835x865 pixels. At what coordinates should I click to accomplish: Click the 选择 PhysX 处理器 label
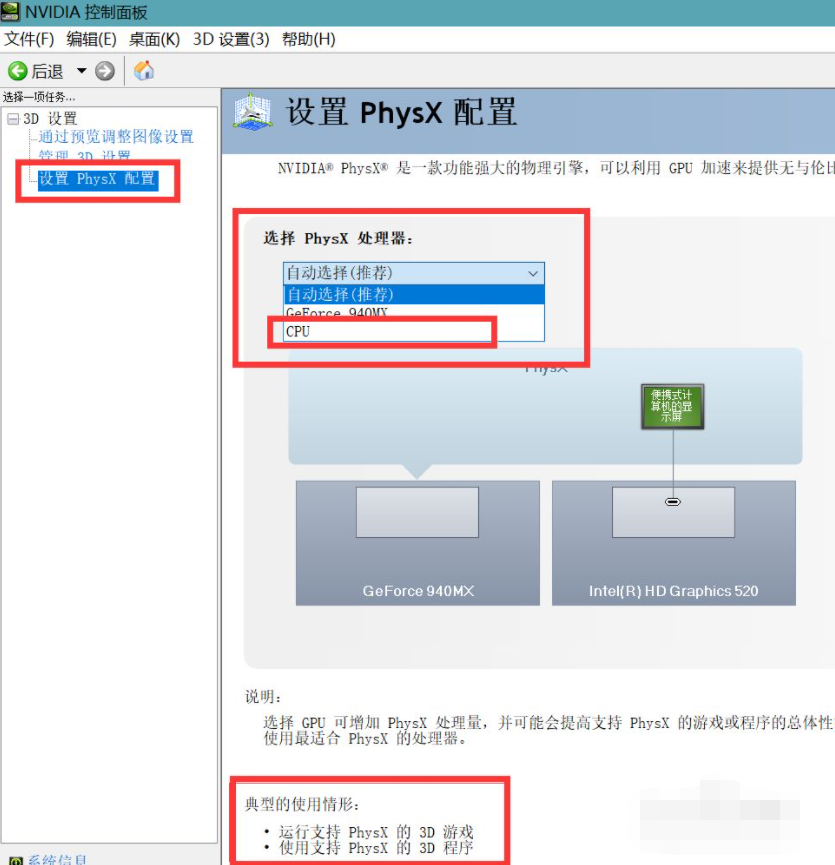click(338, 238)
